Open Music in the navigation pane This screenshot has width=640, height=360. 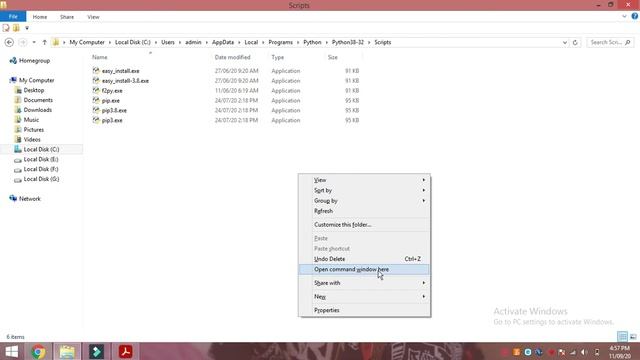31,120
